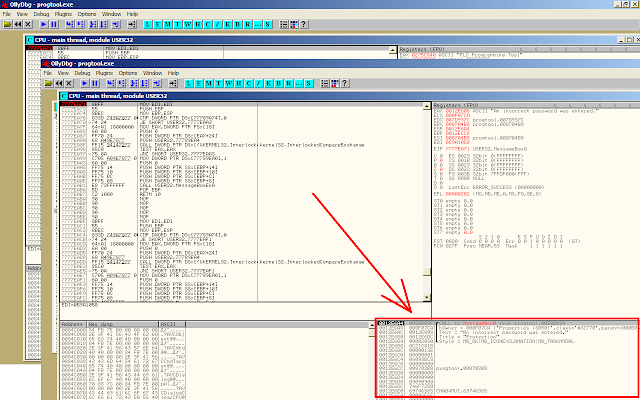This screenshot has height=400, width=640.
Task: Click disassembly scrollbar up arrow, front CPU window
Action: point(427,106)
